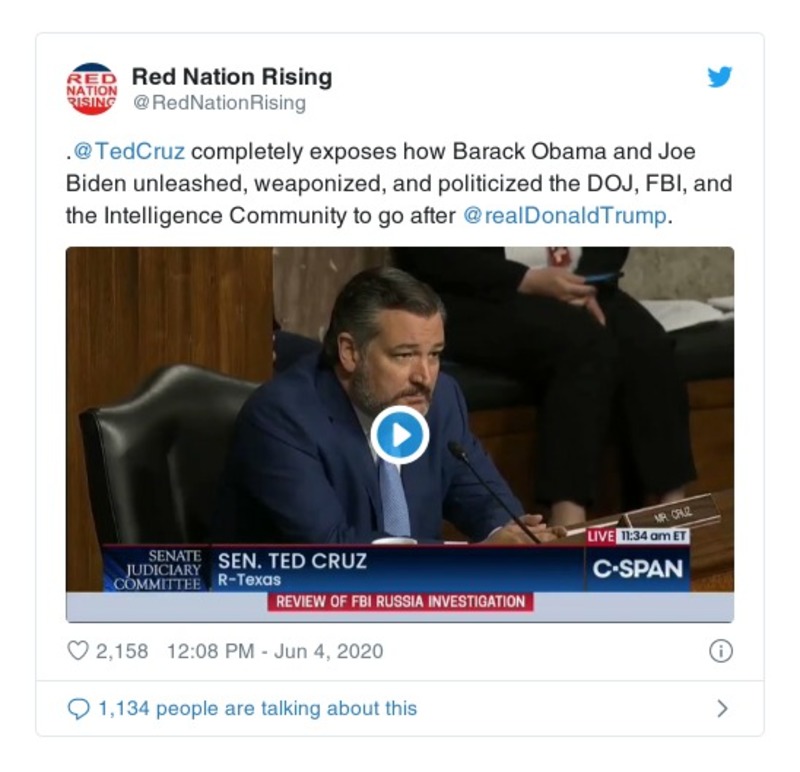The width and height of the screenshot is (800, 772).
Task: Click the @RedNationRising handle
Action: tap(219, 103)
